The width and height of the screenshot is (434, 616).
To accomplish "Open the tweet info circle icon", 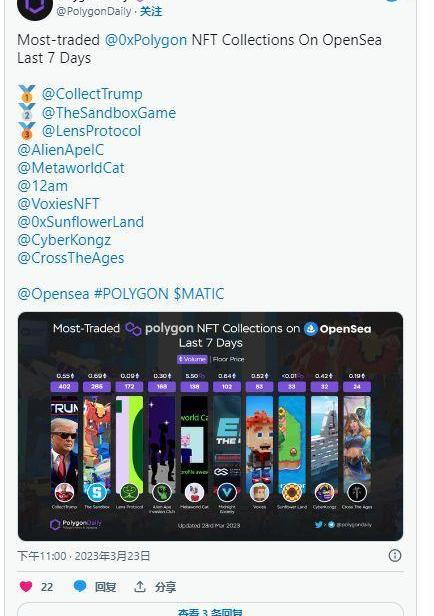I will 395,556.
